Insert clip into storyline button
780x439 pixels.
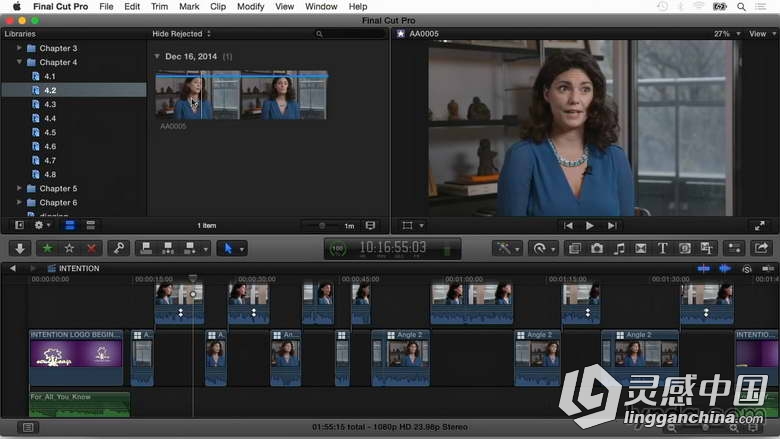[x=168, y=248]
